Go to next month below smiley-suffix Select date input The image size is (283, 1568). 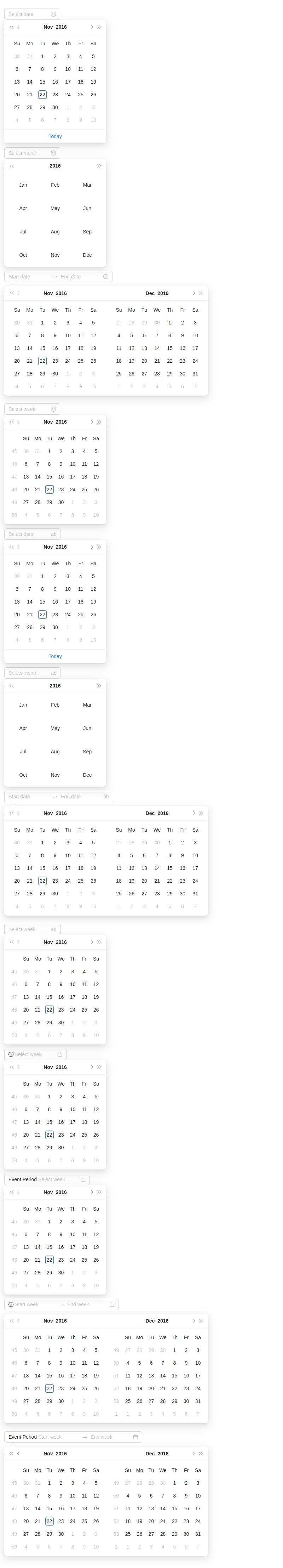point(92,27)
